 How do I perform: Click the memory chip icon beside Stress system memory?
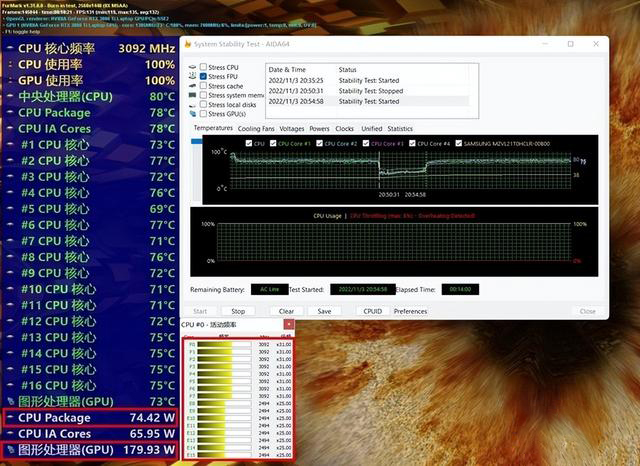point(193,95)
